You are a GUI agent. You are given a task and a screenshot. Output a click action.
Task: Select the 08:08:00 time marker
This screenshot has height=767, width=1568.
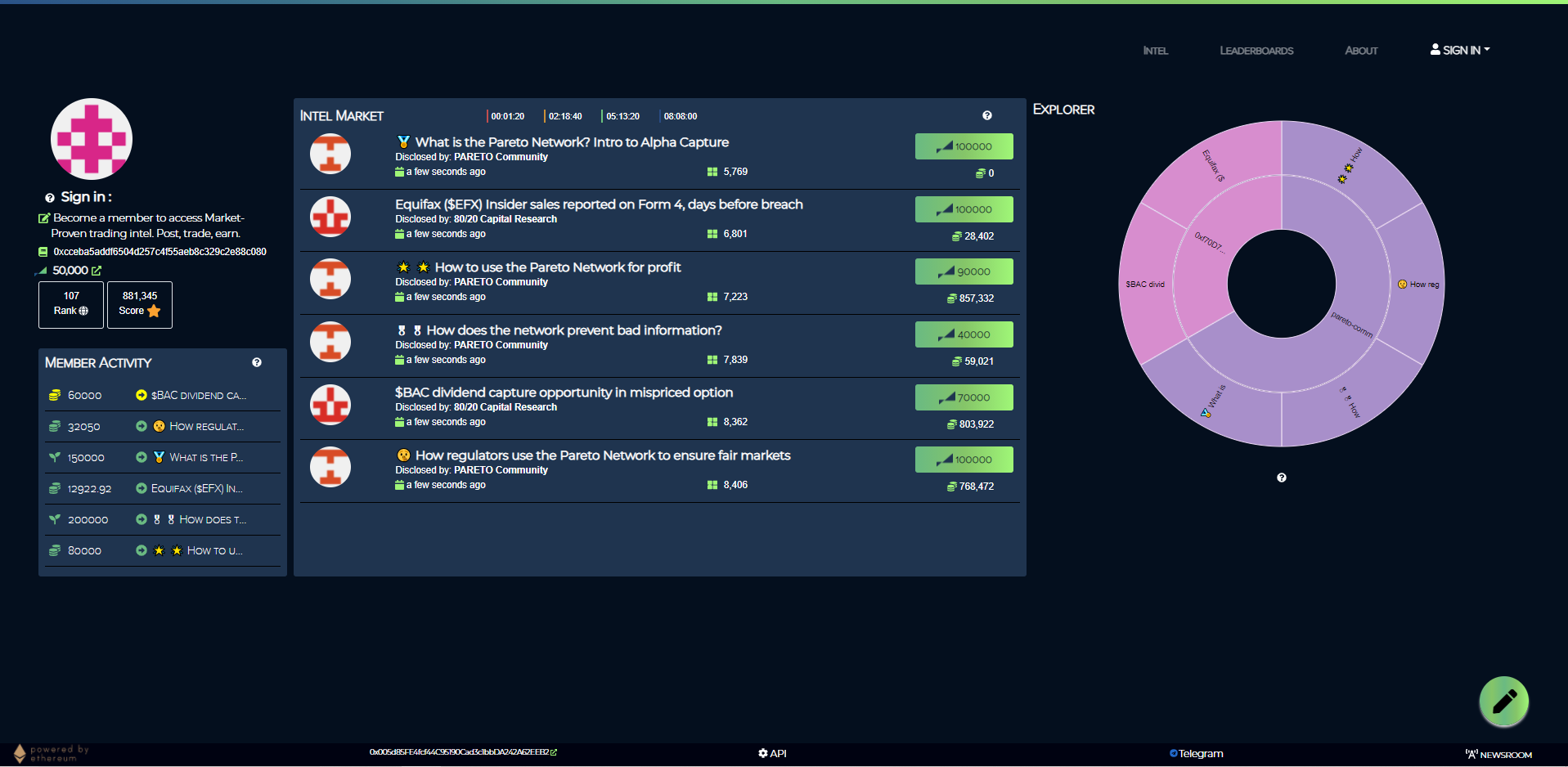coord(679,116)
